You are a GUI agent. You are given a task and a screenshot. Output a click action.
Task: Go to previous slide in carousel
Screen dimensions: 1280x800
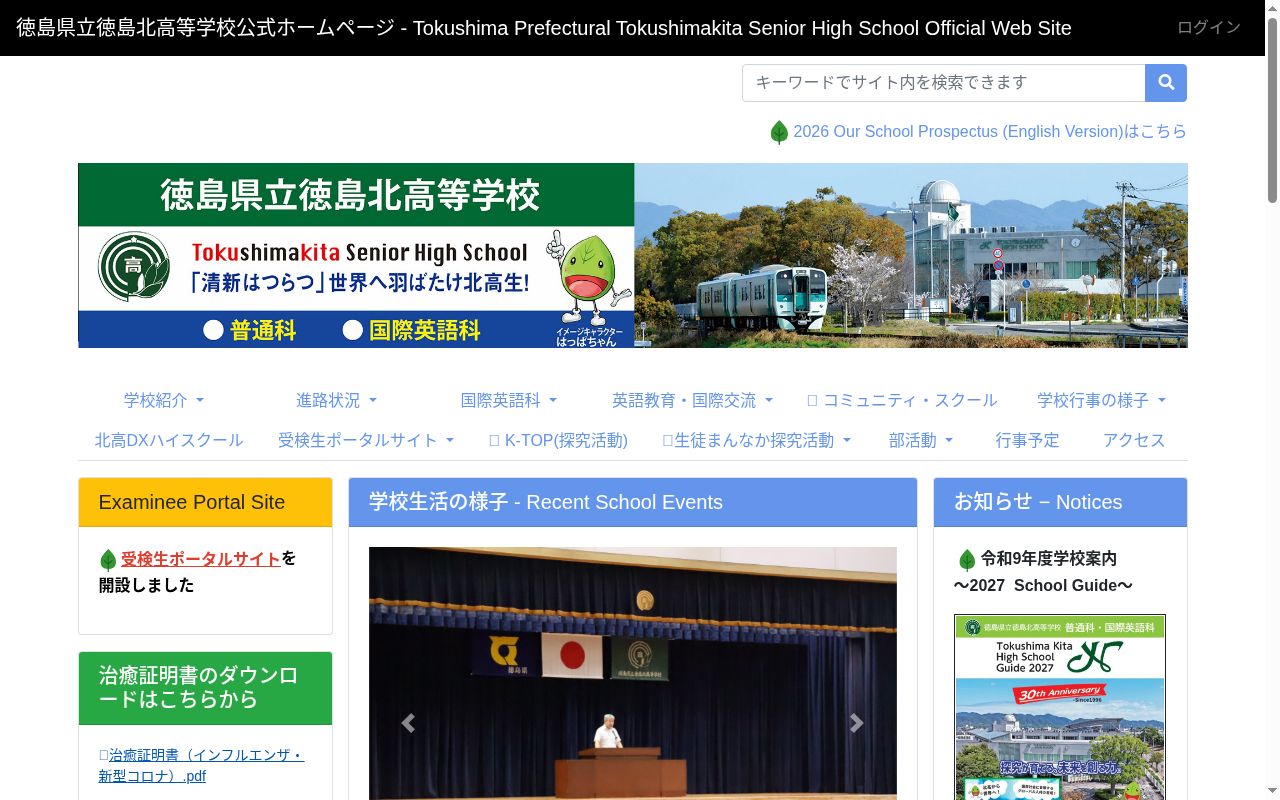click(408, 723)
